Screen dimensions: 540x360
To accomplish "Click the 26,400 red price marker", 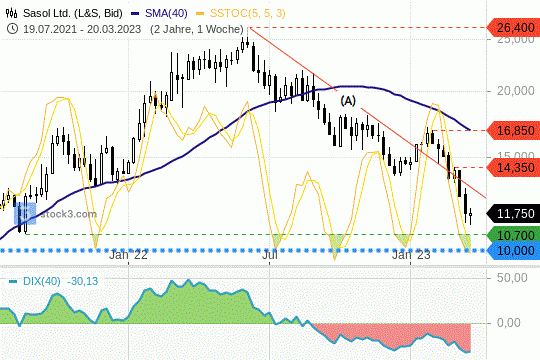I will [513, 28].
